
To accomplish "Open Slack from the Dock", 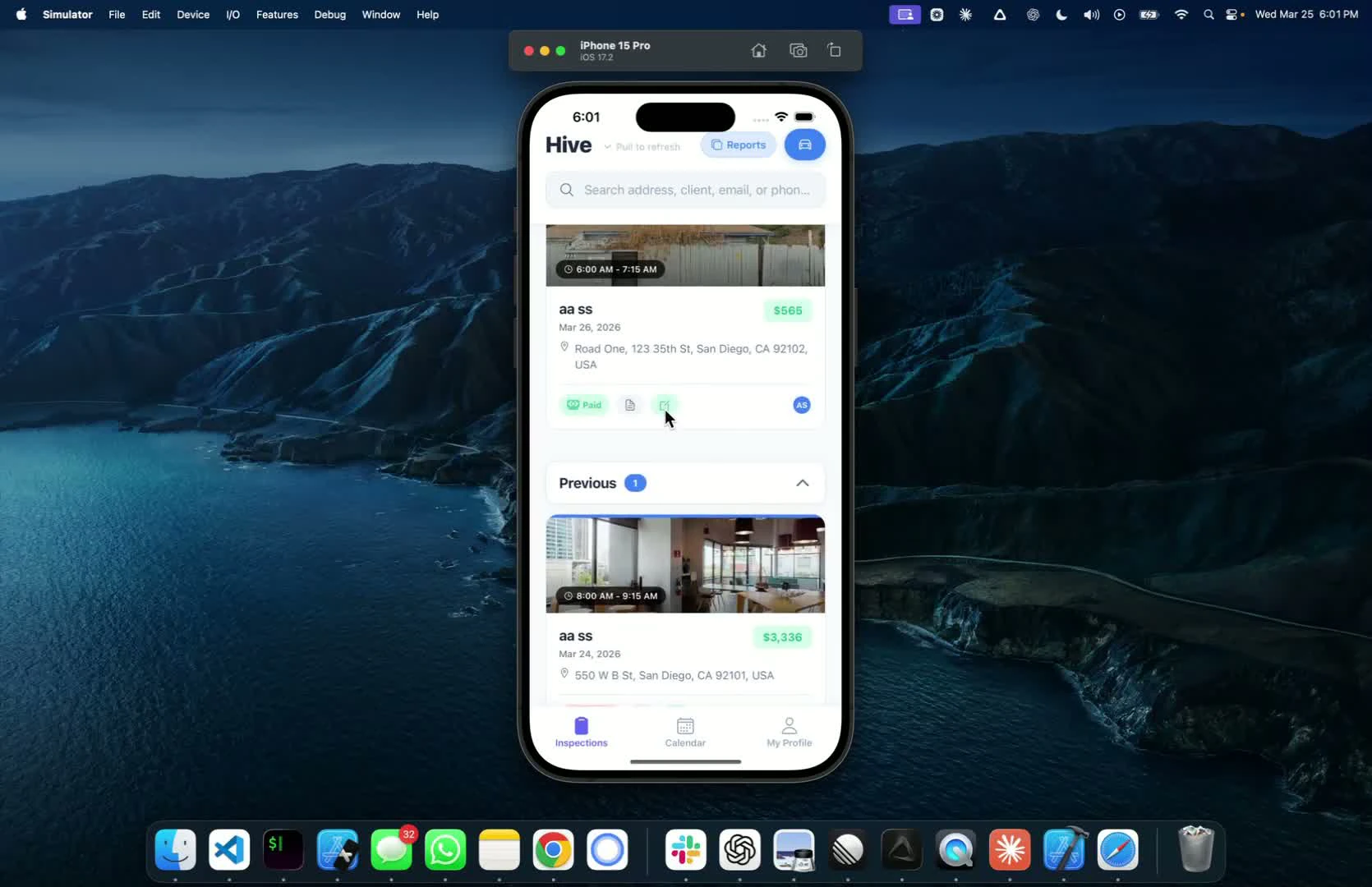I will click(686, 849).
